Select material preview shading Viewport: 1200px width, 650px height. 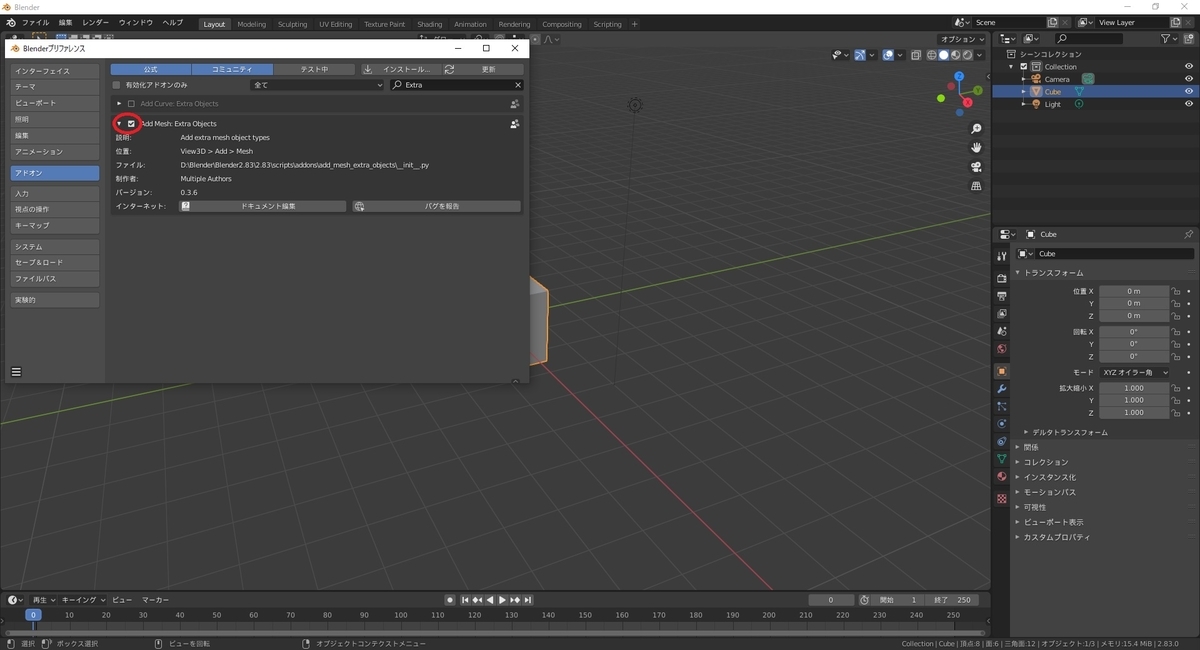[x=956, y=55]
